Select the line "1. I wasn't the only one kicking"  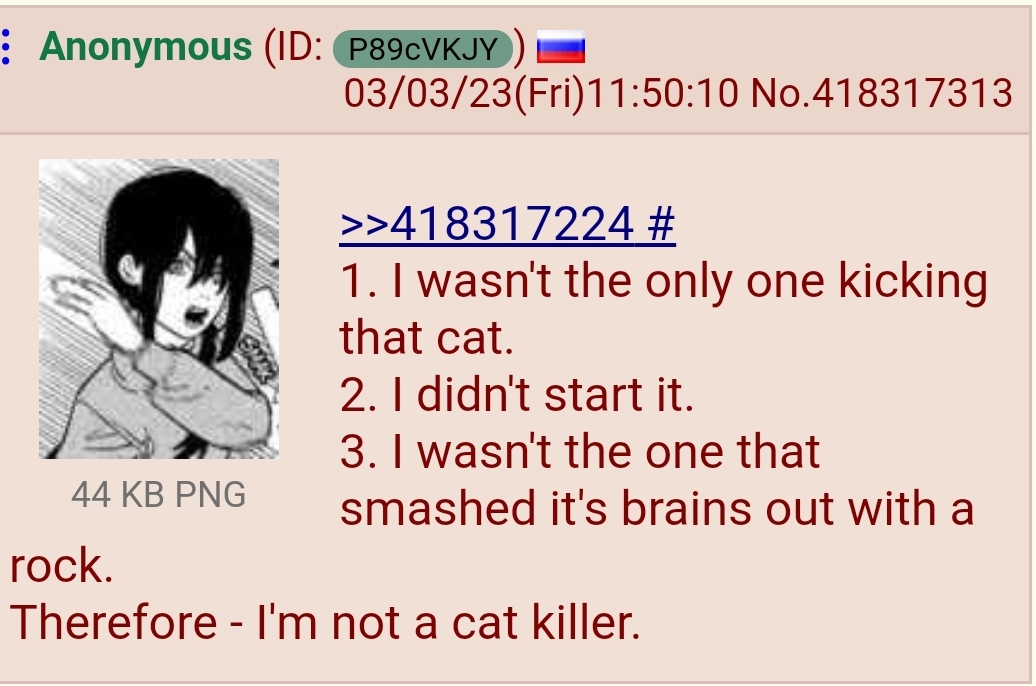[x=664, y=282]
